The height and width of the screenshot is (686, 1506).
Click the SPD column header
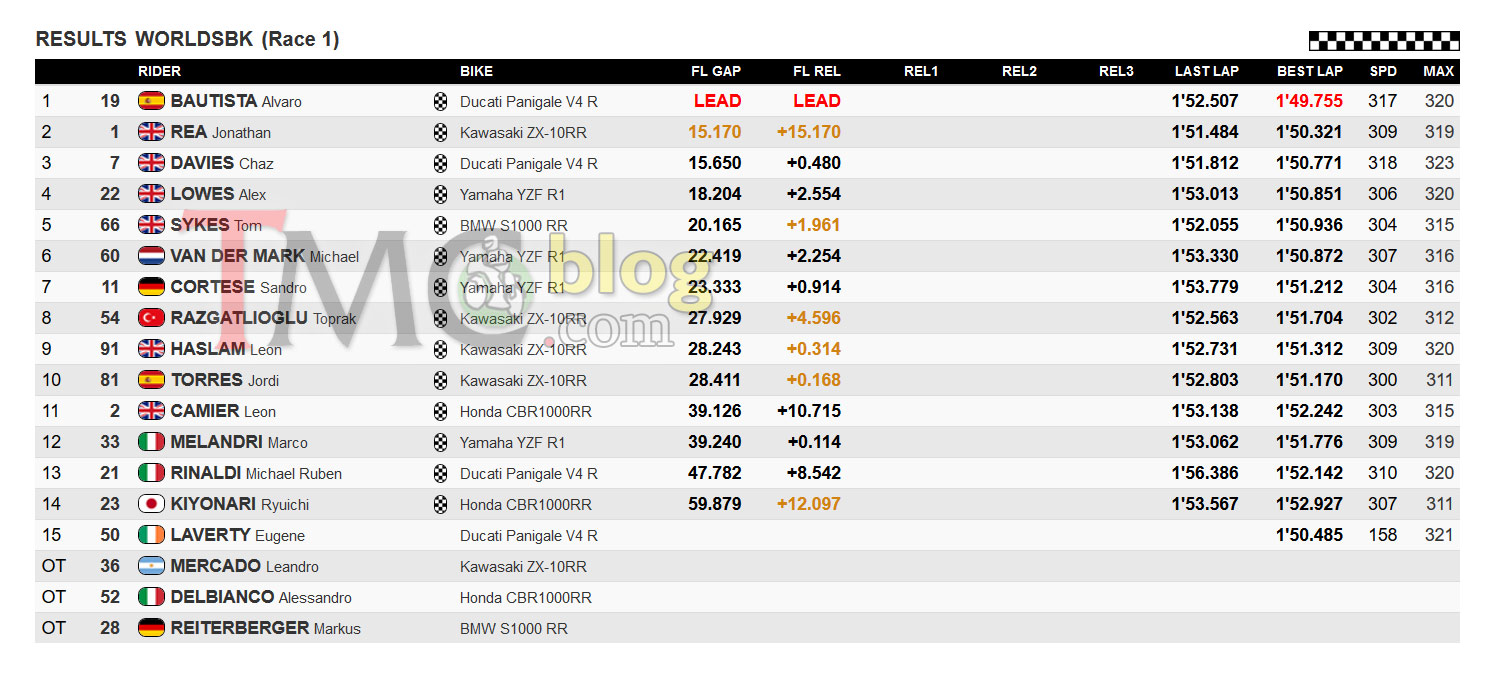pos(1384,71)
